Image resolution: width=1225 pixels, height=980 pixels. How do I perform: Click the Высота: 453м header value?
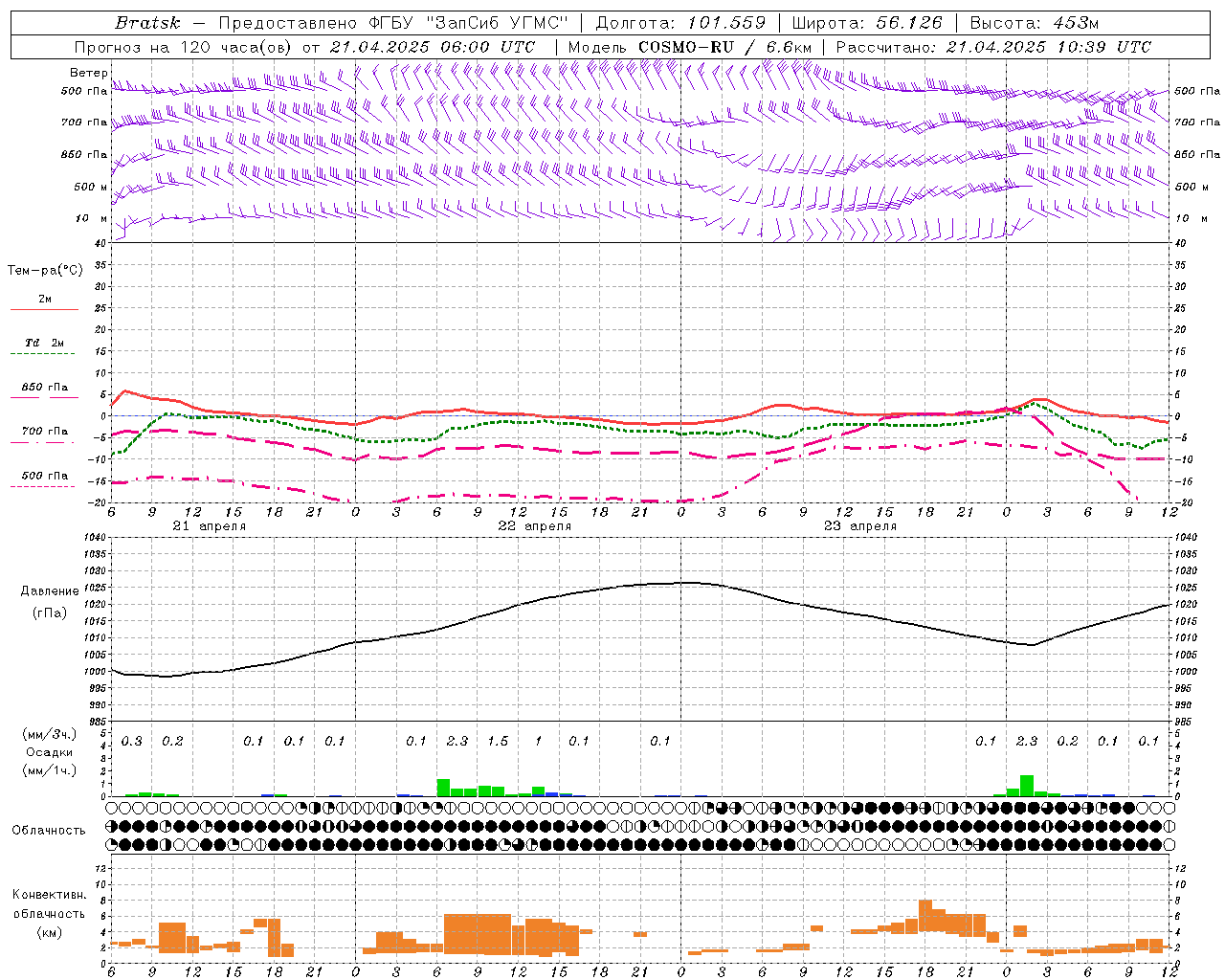[1034, 23]
